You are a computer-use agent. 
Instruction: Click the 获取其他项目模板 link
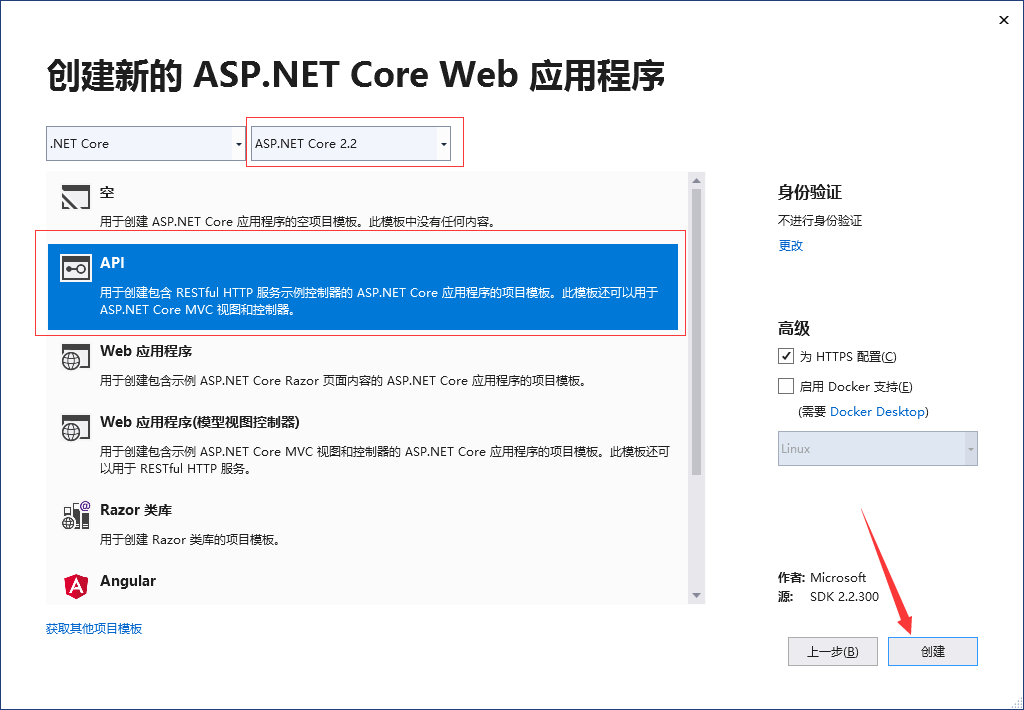pos(94,628)
